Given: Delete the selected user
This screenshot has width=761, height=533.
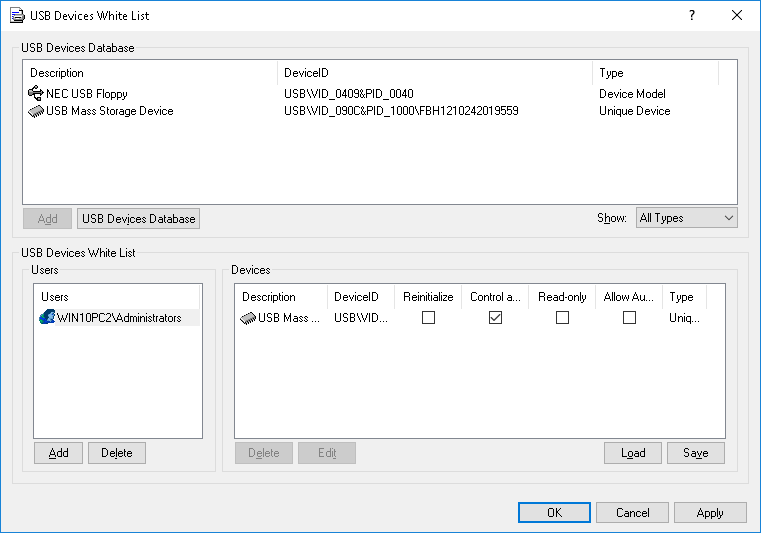Looking at the screenshot, I should click(x=117, y=453).
